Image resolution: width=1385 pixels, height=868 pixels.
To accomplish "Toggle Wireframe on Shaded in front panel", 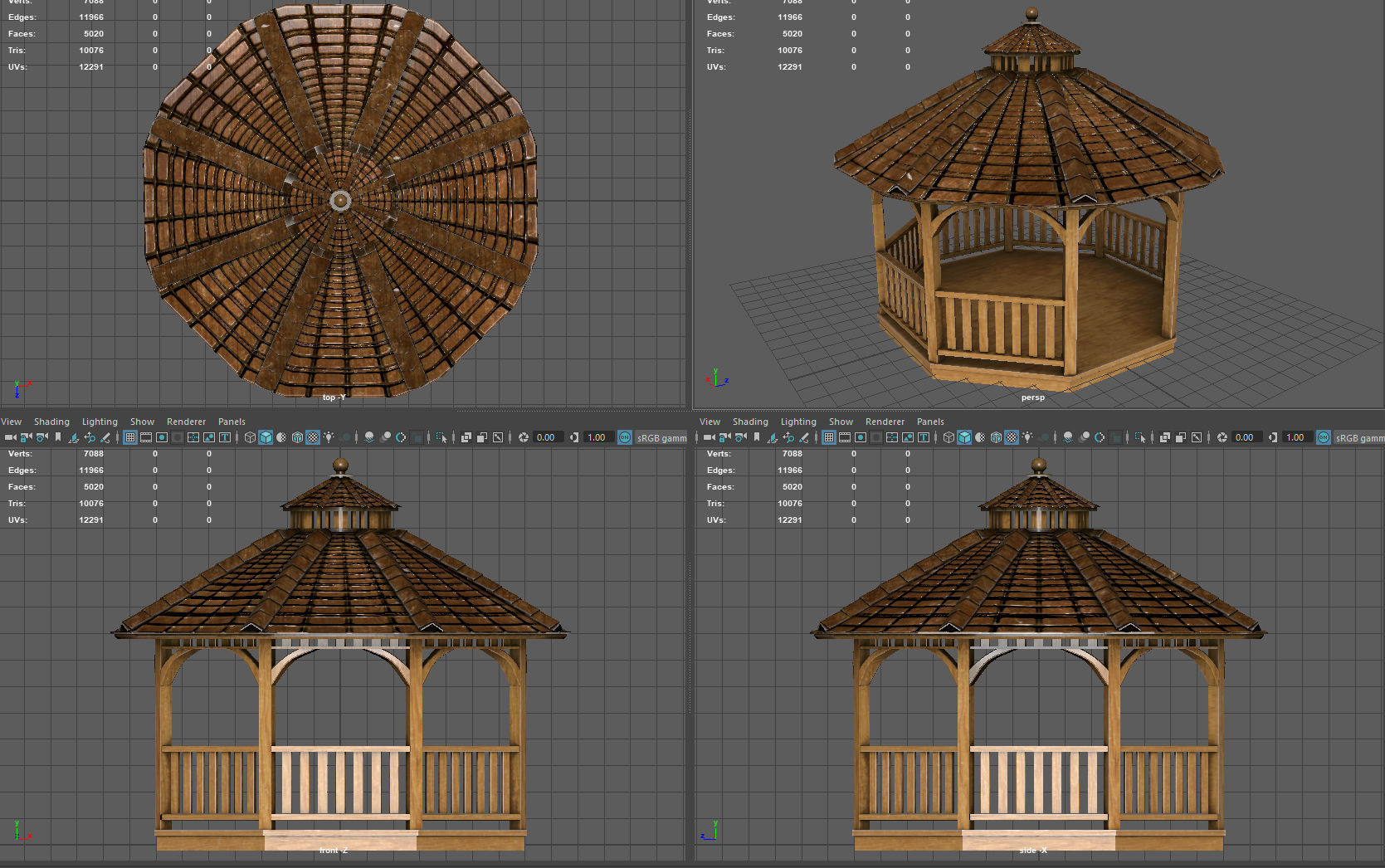I will coord(297,437).
